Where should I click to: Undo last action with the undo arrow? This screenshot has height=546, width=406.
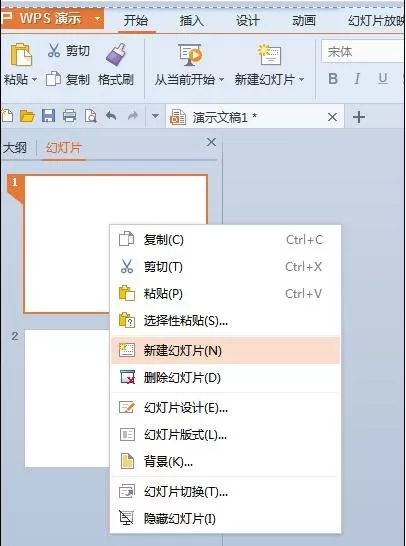pos(111,115)
